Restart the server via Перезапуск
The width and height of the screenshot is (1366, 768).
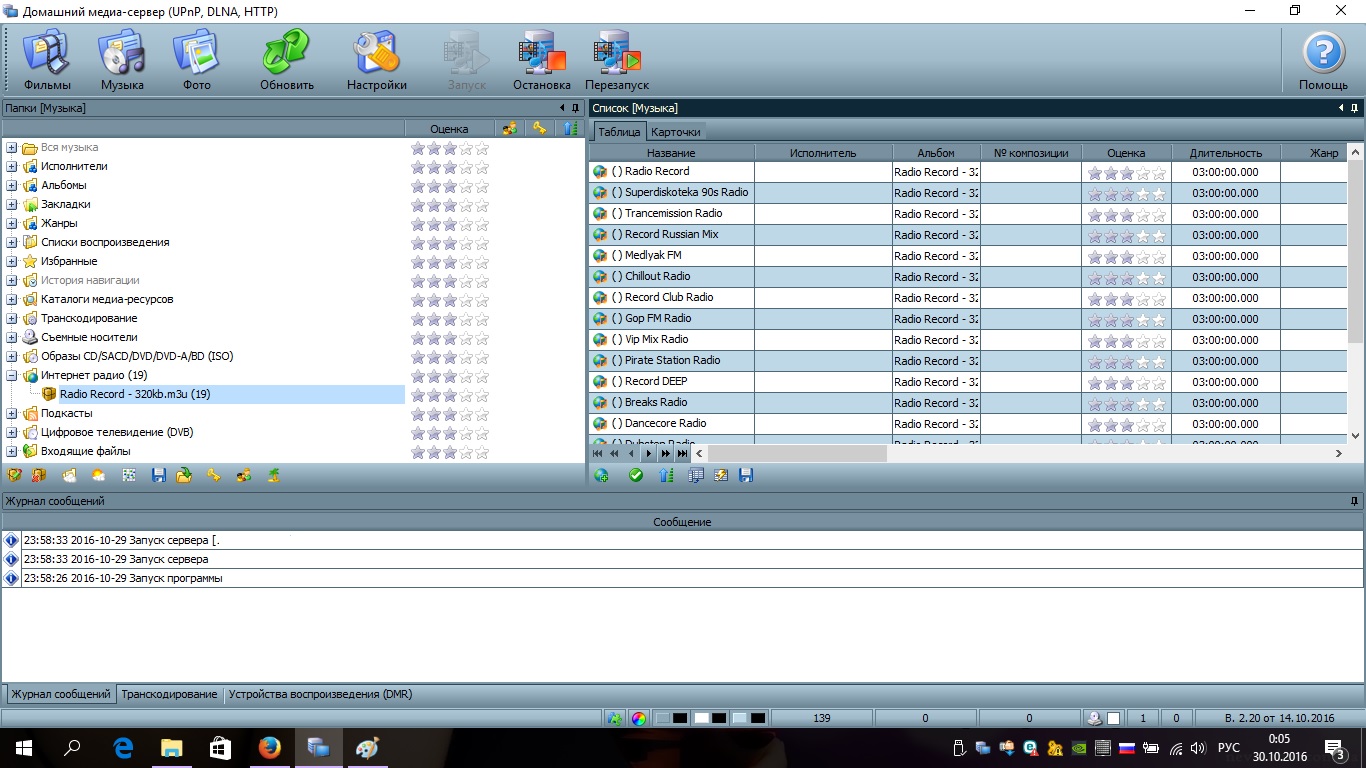[617, 60]
